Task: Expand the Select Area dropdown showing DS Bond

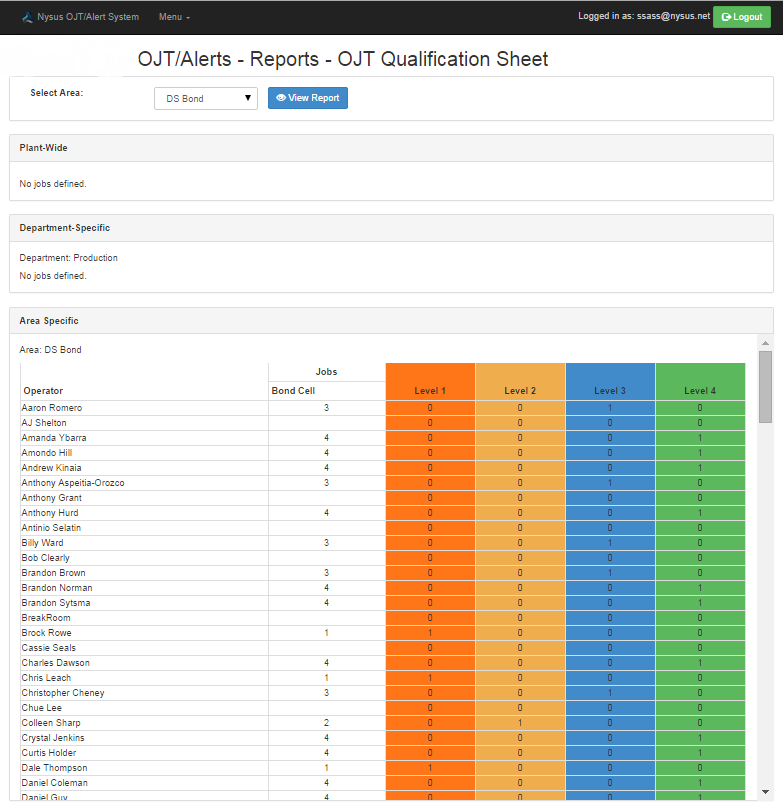Action: click(x=206, y=98)
